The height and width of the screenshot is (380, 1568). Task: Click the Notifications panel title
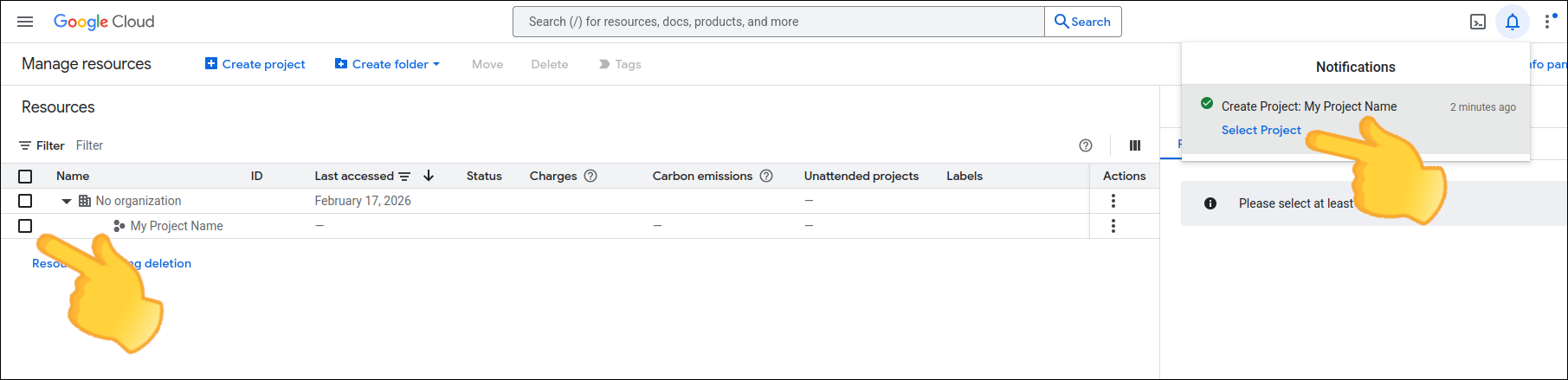coord(1356,68)
